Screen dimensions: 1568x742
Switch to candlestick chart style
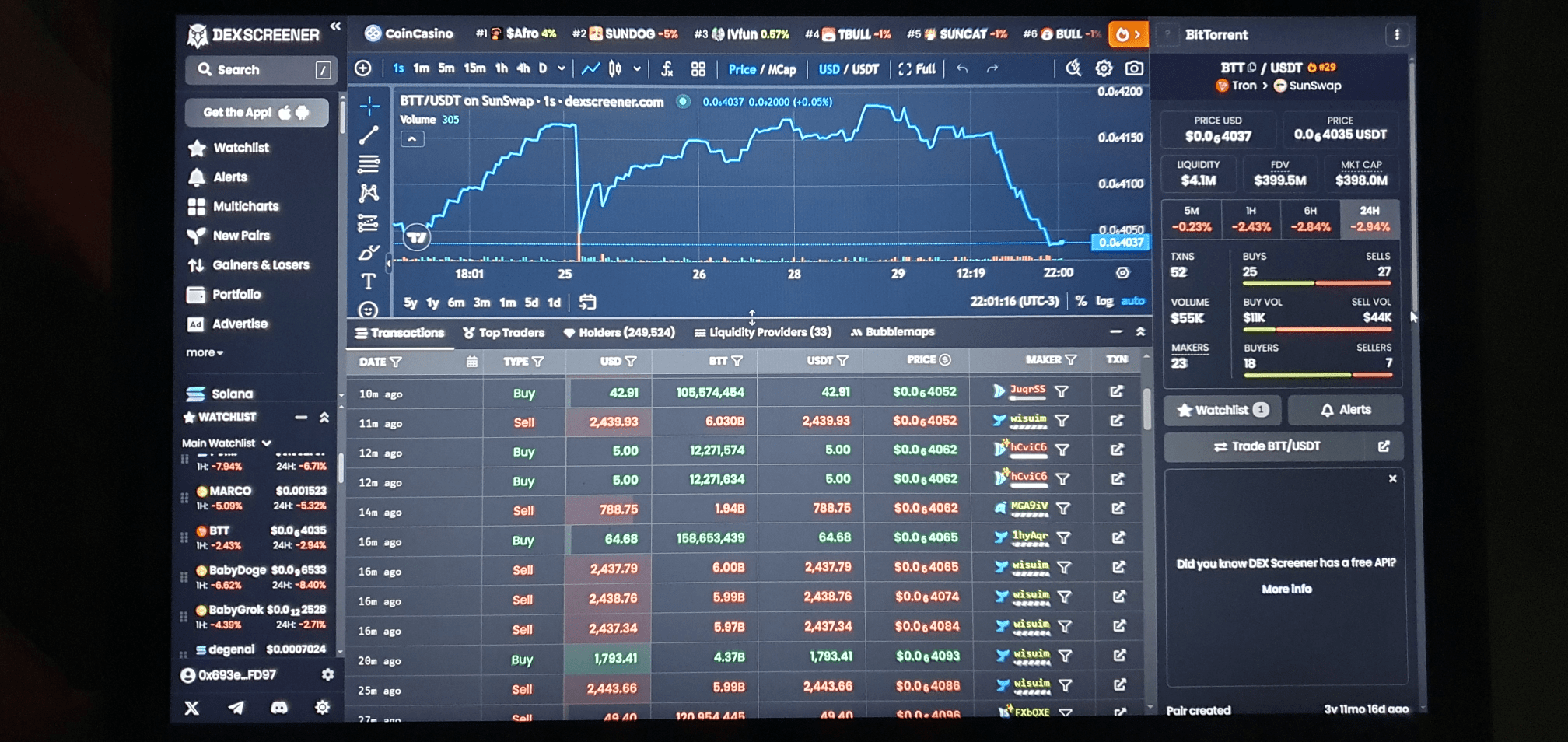(615, 69)
